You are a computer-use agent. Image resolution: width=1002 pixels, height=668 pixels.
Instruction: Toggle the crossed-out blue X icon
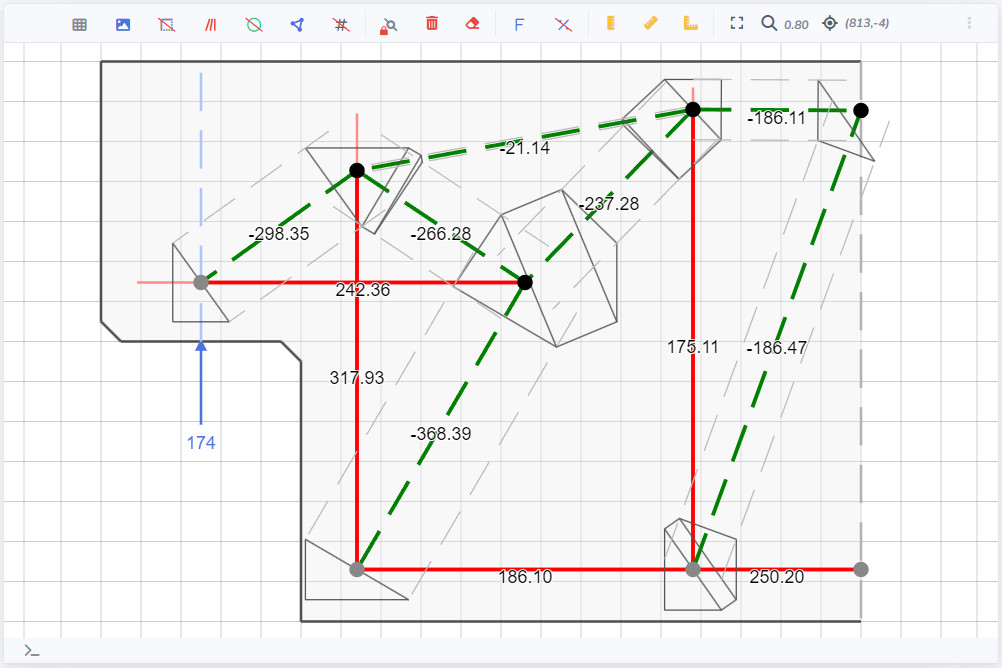563,24
